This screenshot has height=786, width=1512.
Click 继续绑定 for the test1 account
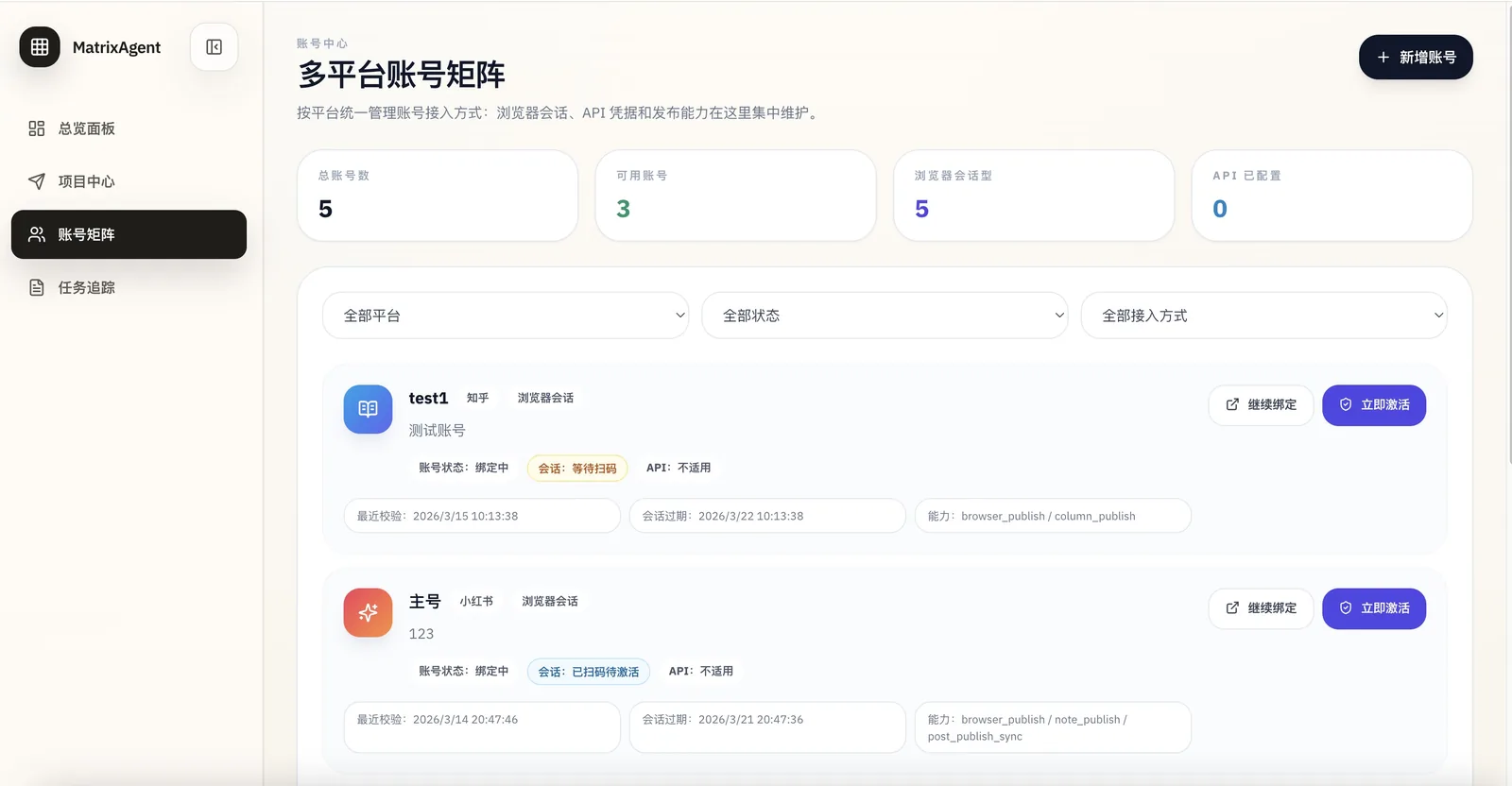pyautogui.click(x=1261, y=405)
